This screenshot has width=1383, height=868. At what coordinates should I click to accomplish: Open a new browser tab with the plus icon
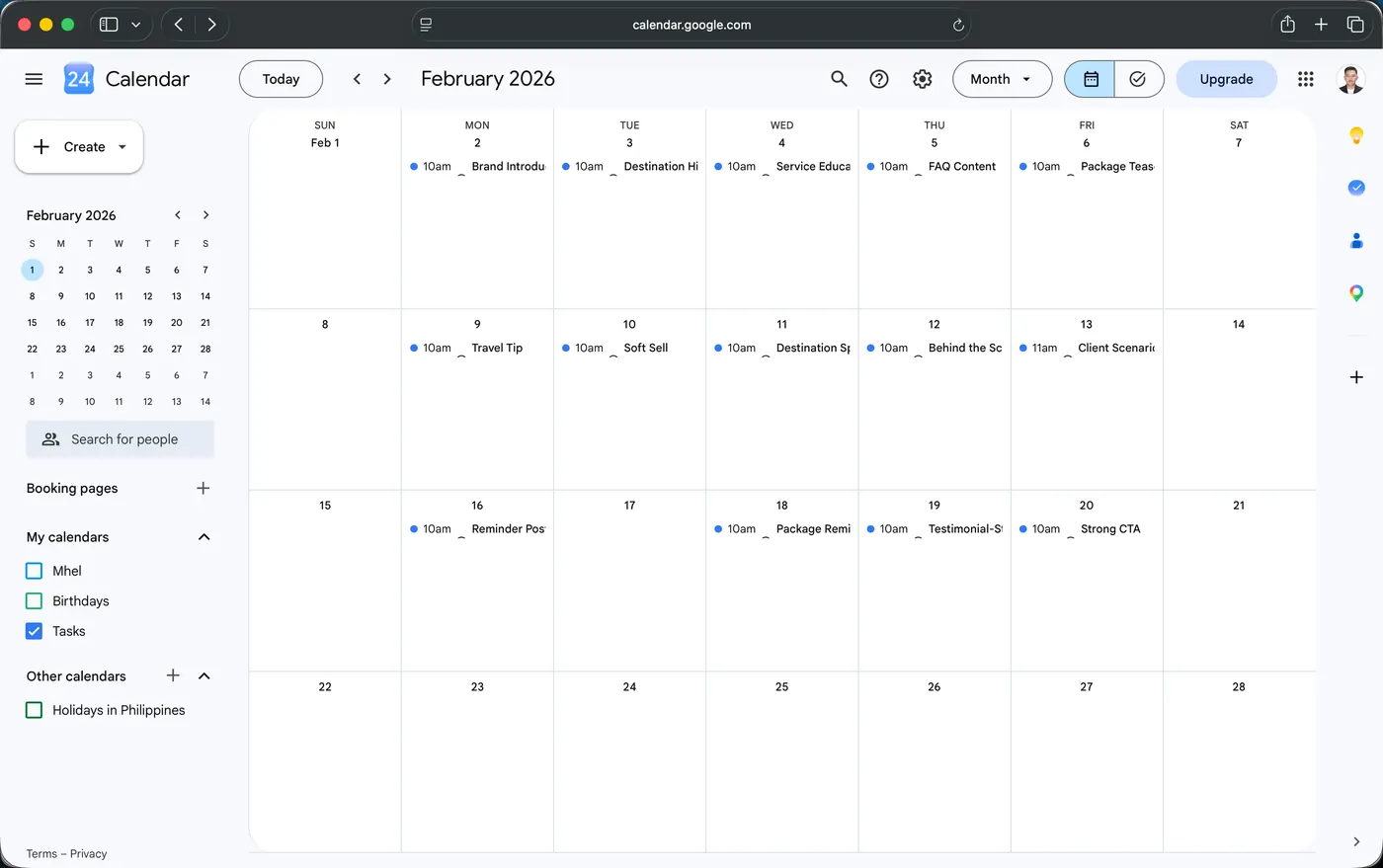(1321, 25)
